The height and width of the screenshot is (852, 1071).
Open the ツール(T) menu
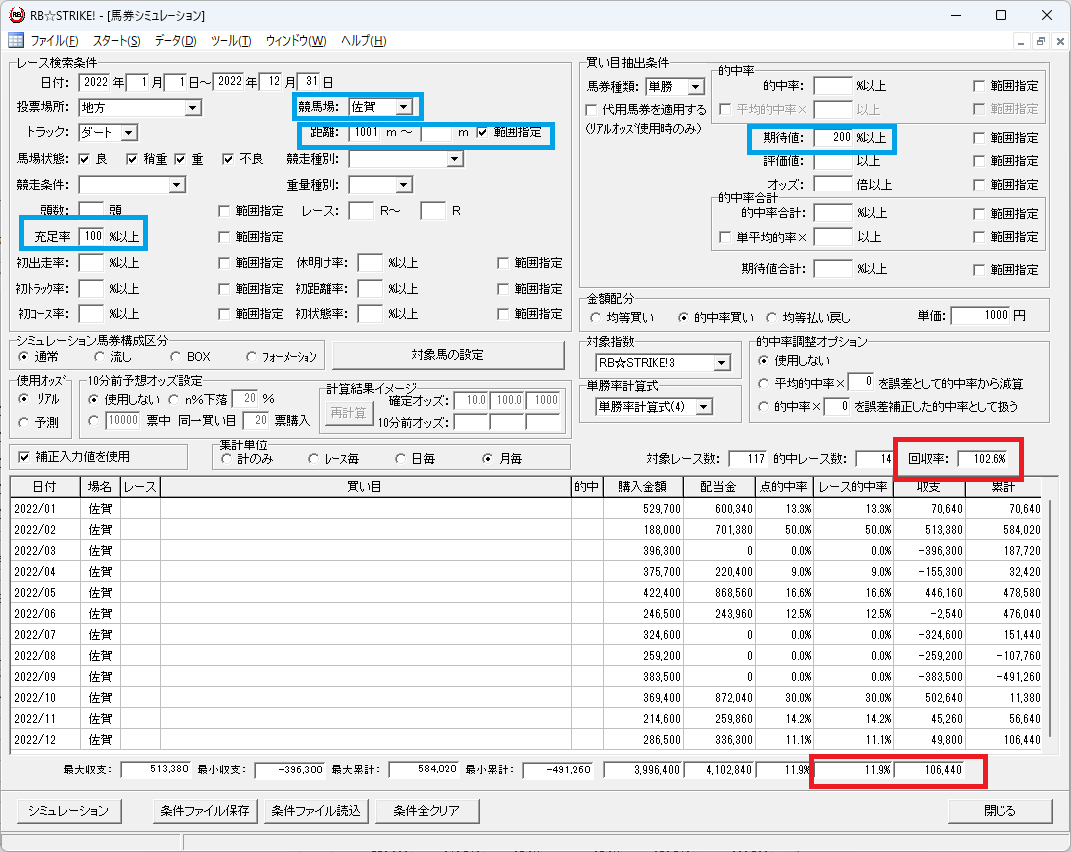point(231,41)
